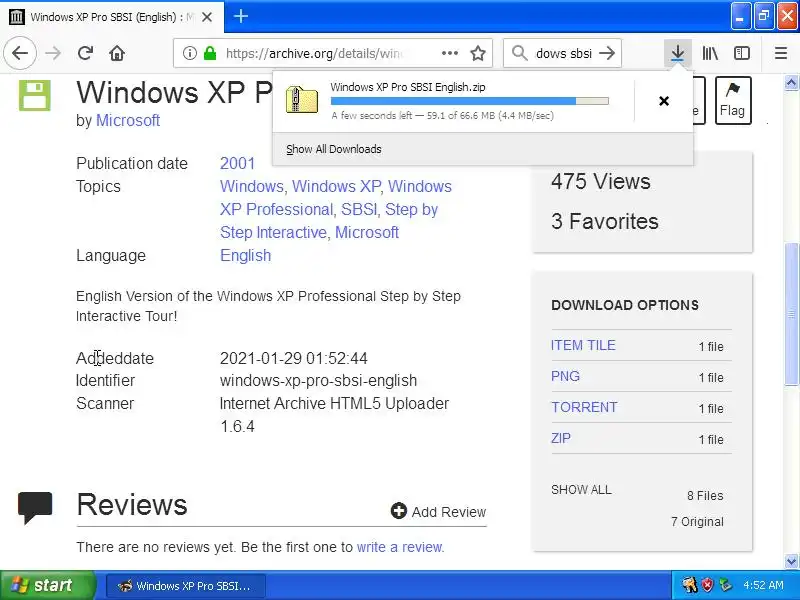This screenshot has height=600, width=800.
Task: Click the SBSI topic link
Action: [359, 209]
